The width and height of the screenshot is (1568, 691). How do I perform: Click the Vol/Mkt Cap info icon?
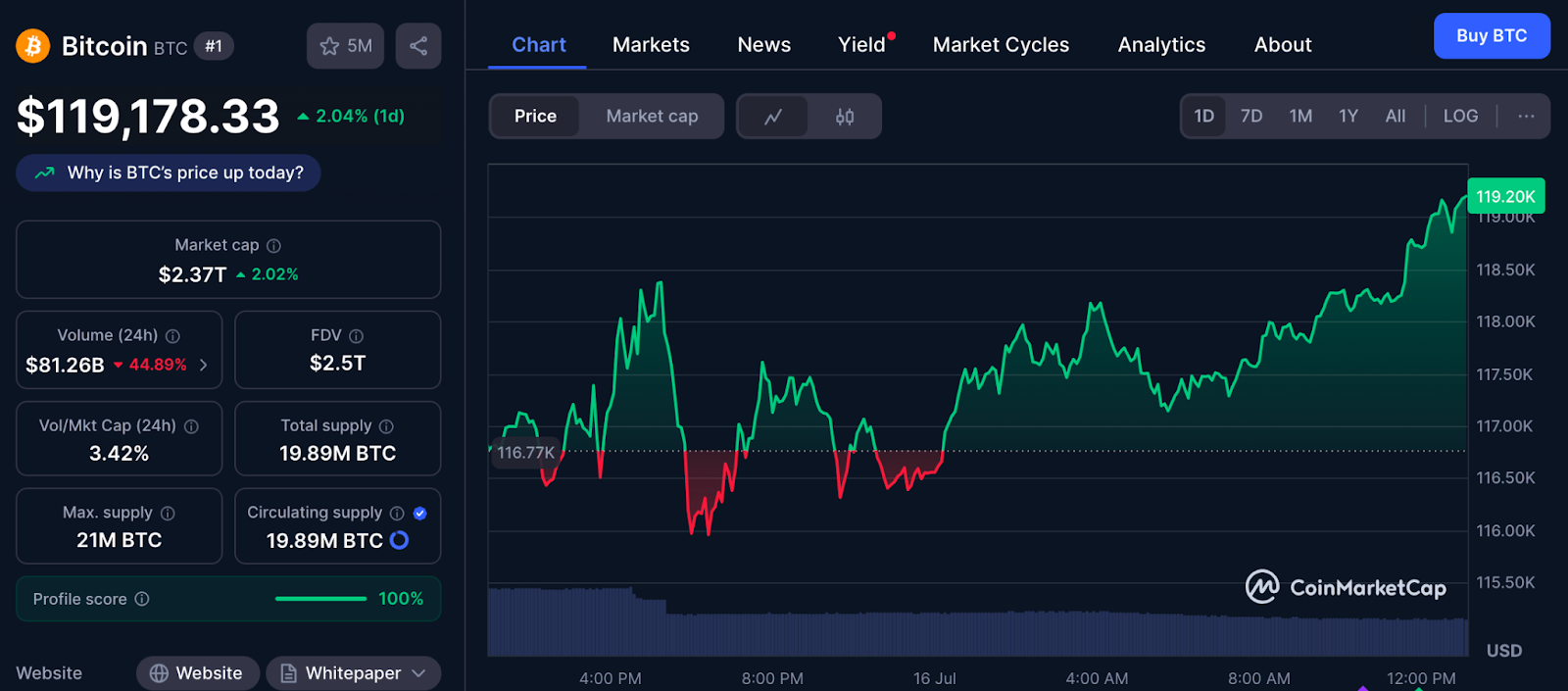coord(191,426)
